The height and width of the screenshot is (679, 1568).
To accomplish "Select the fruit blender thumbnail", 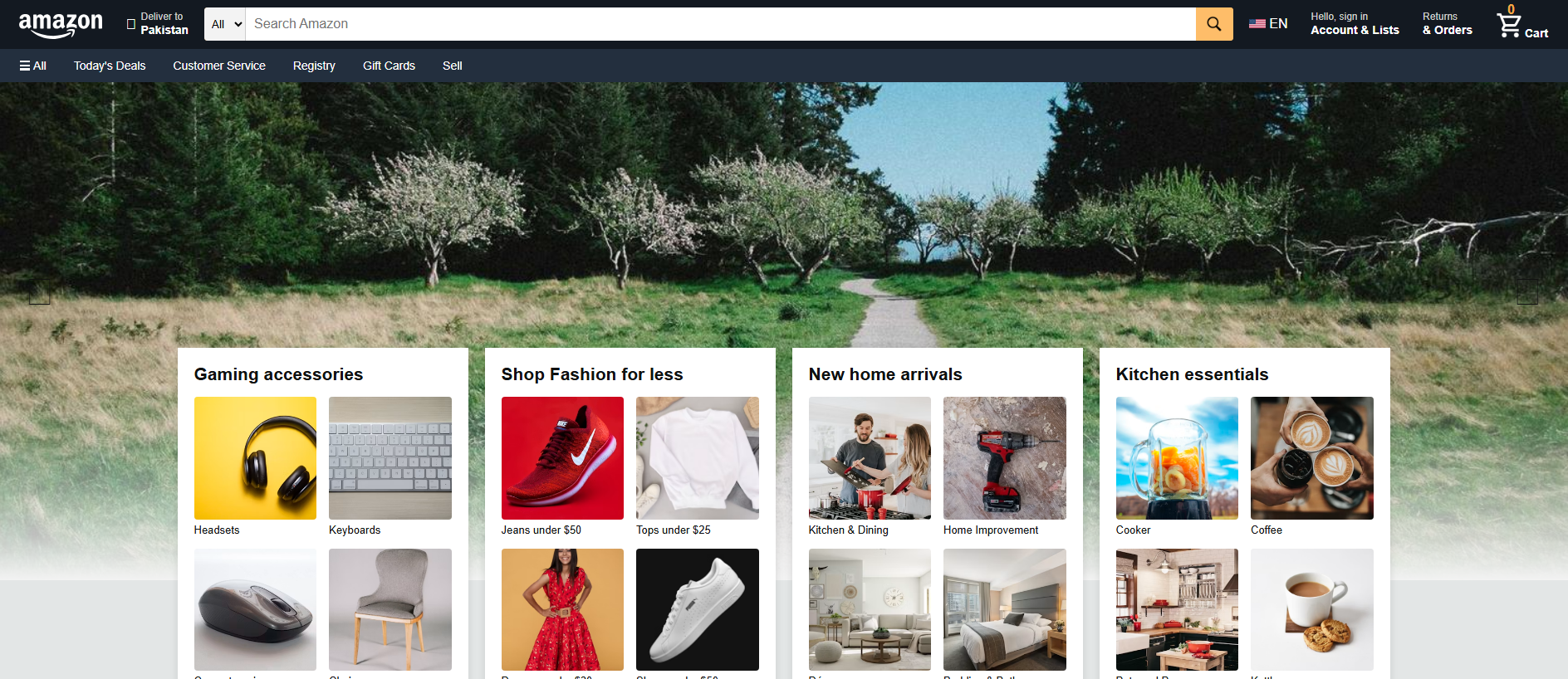I will click(1177, 458).
